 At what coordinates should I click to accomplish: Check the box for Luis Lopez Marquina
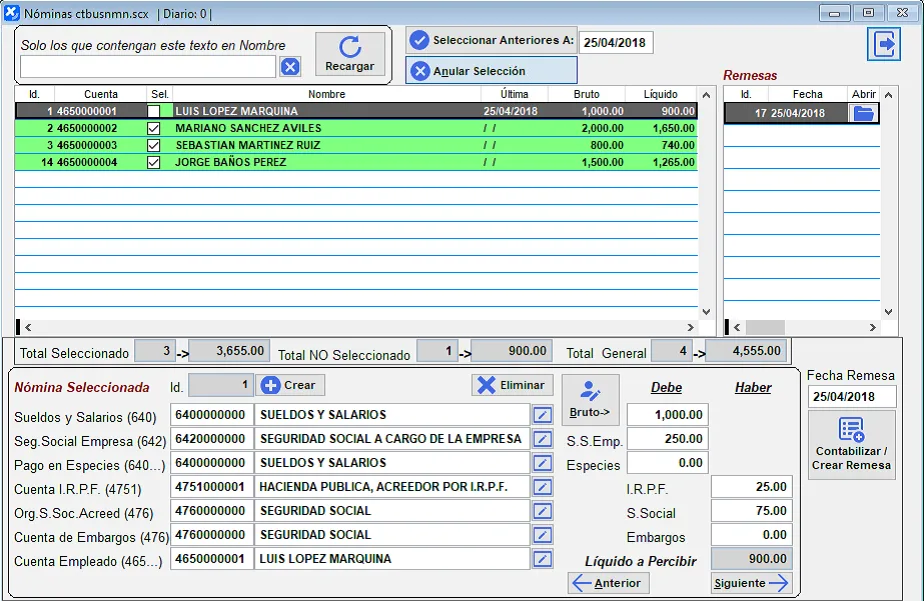(x=154, y=112)
